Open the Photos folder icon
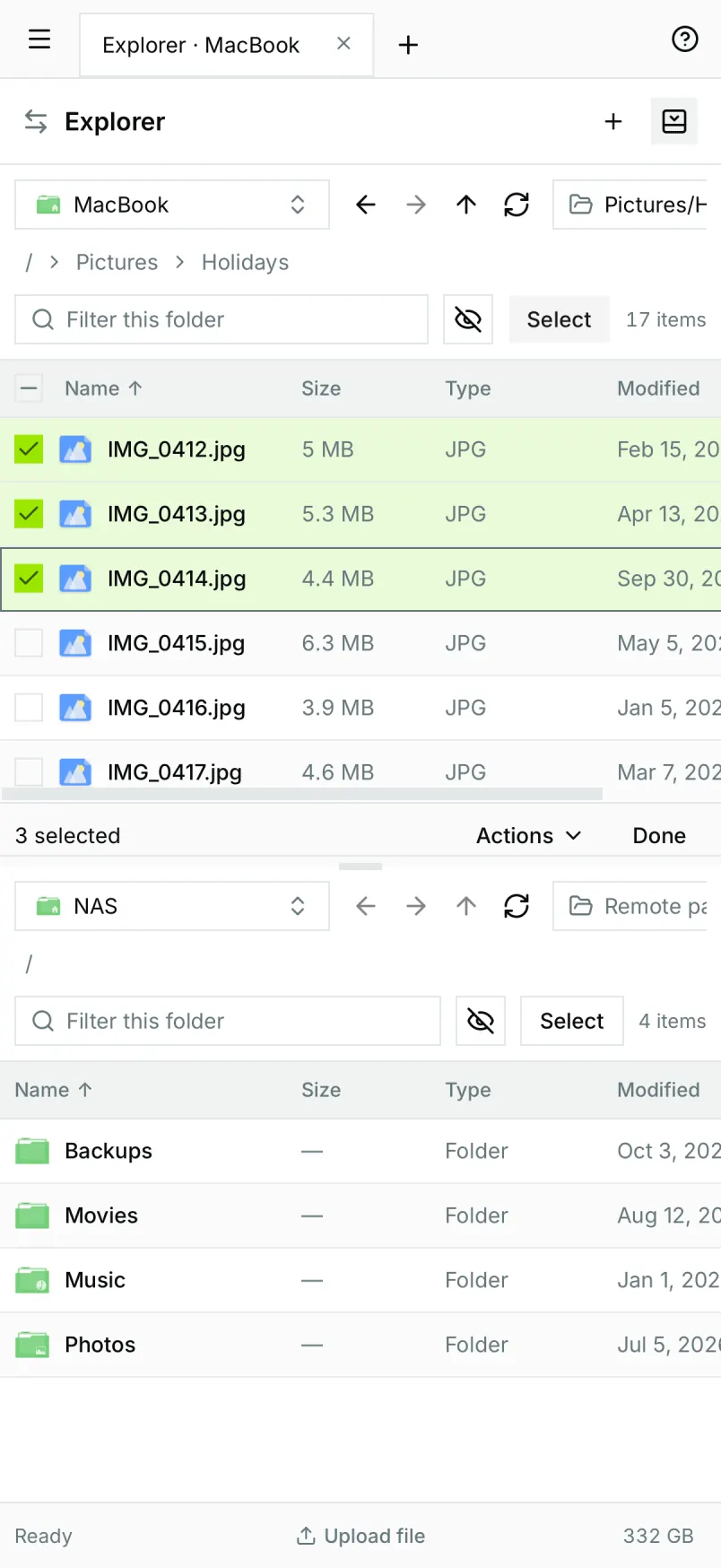 (x=32, y=1345)
